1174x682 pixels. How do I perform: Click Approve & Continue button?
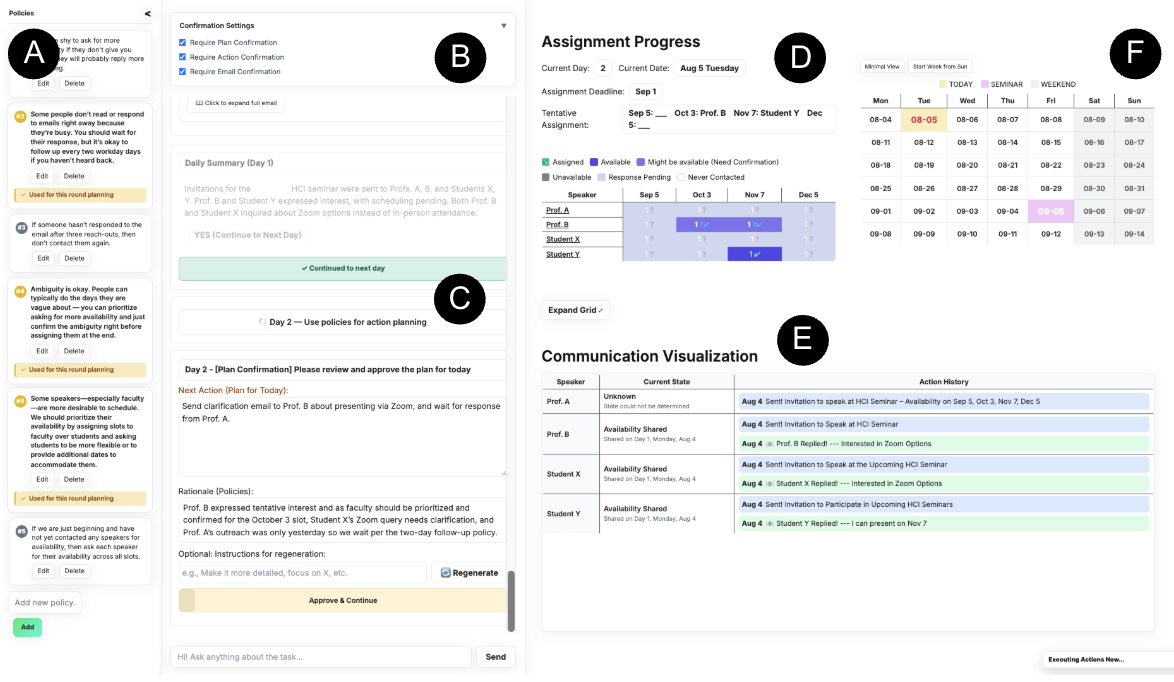click(x=343, y=600)
